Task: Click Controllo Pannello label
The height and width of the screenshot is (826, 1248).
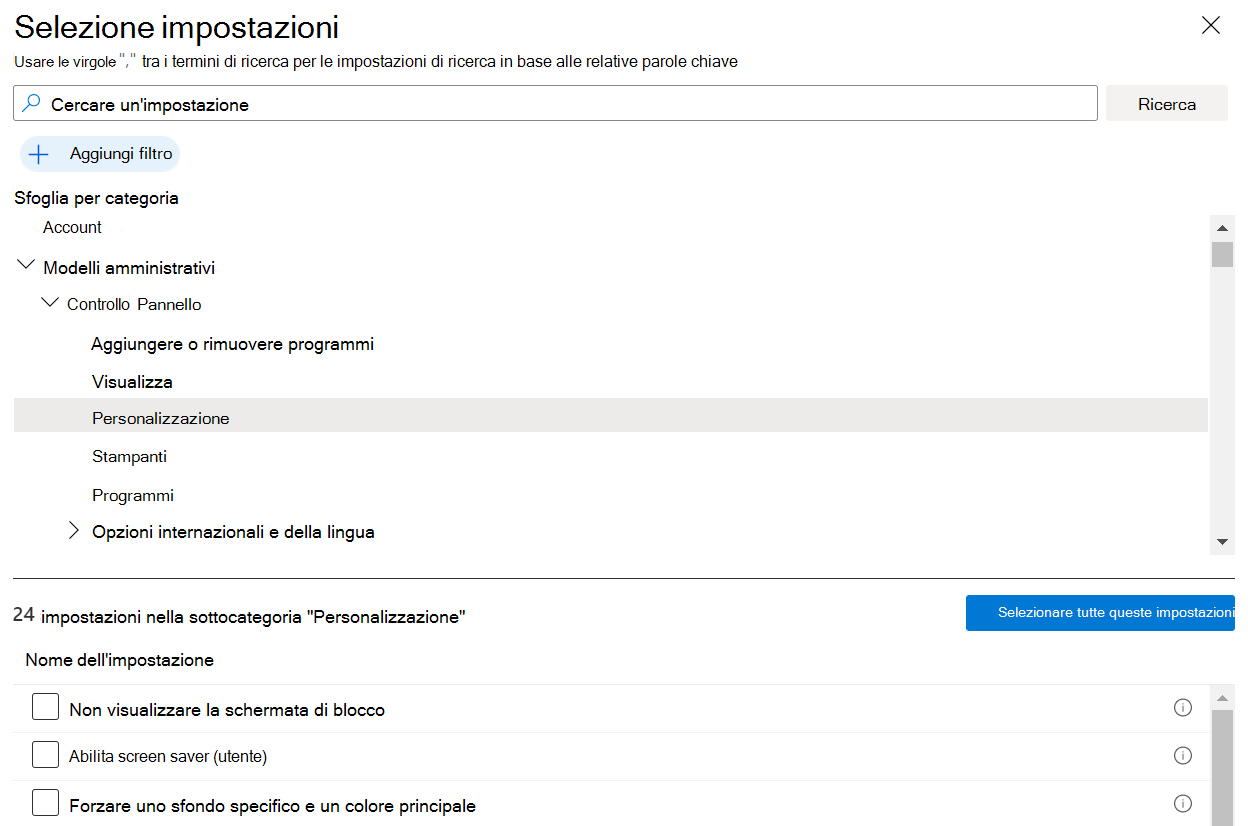Action: pos(134,304)
